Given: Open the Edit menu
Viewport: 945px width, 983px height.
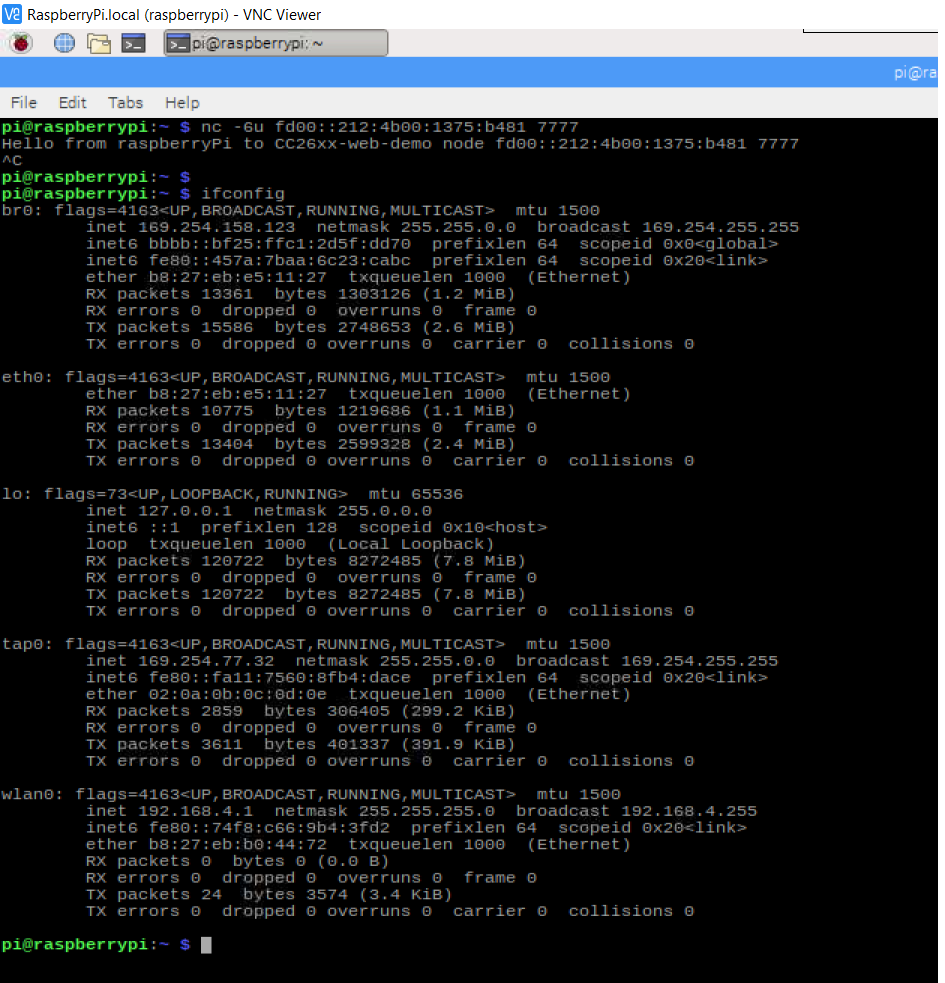Looking at the screenshot, I should pos(72,102).
